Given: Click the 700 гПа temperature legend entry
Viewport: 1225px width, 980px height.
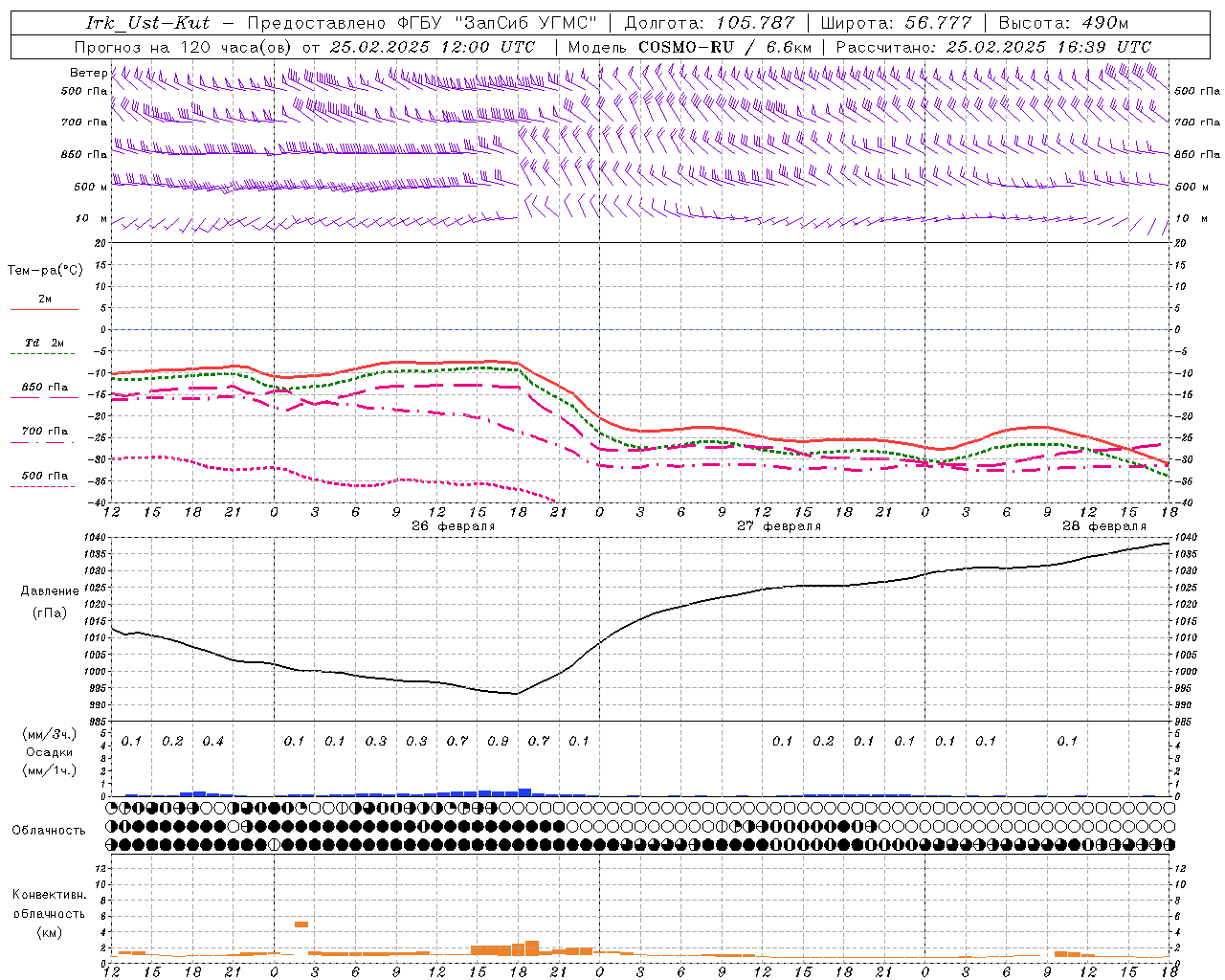Looking at the screenshot, I should point(45,432).
